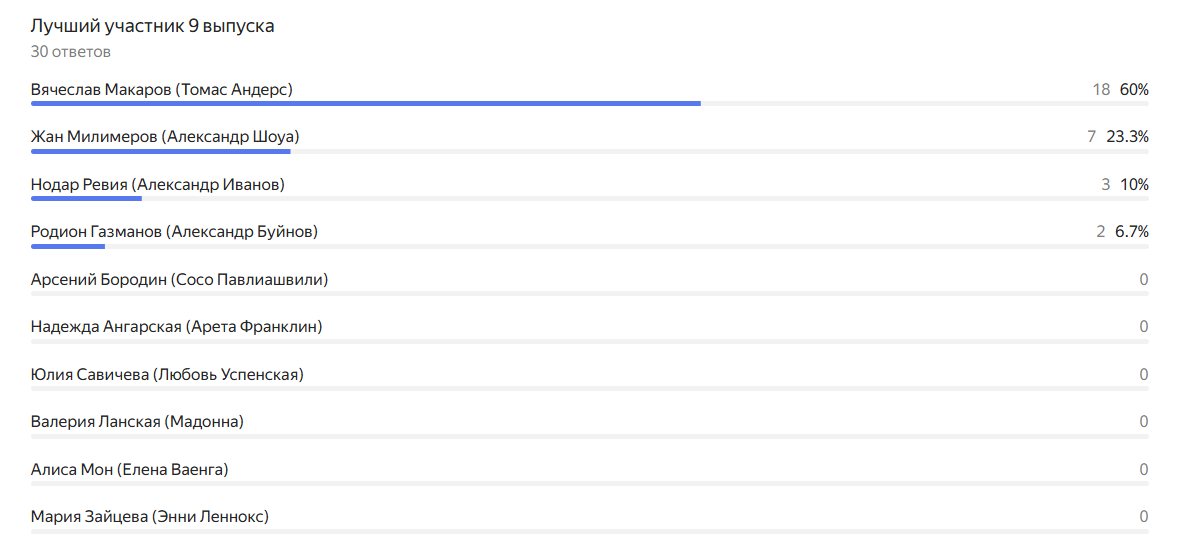Select the Валерия Ланская (Мадонна) option
1177x547 pixels.
[x=137, y=422]
